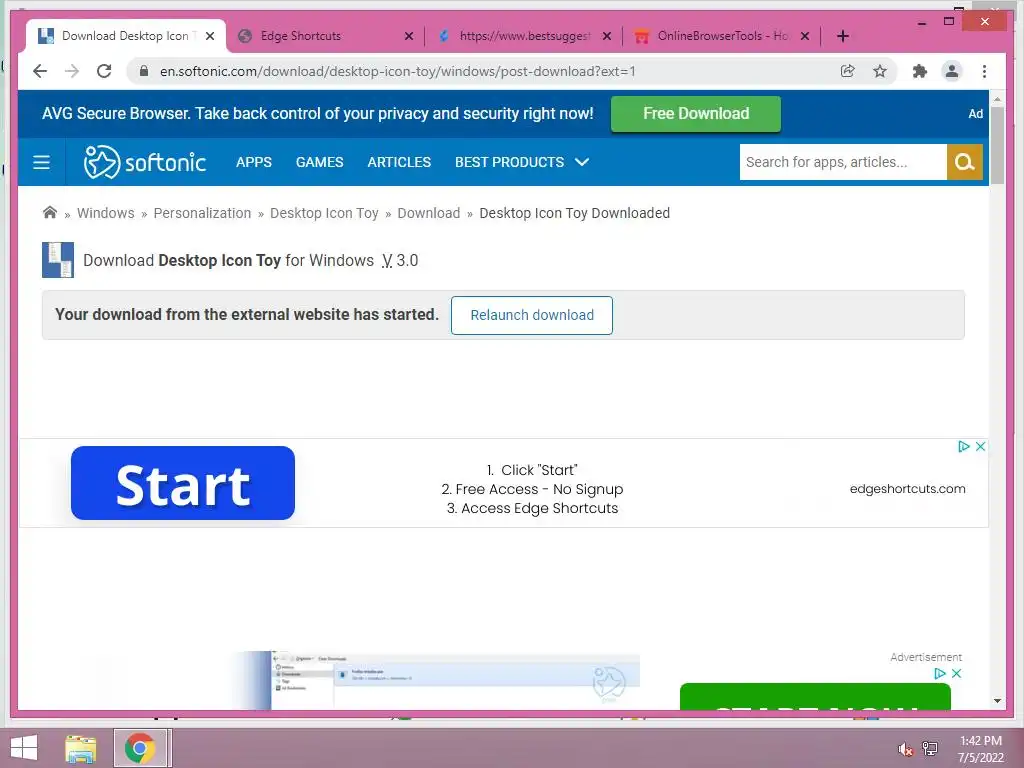Open the Softonic hamburger menu

point(41,162)
